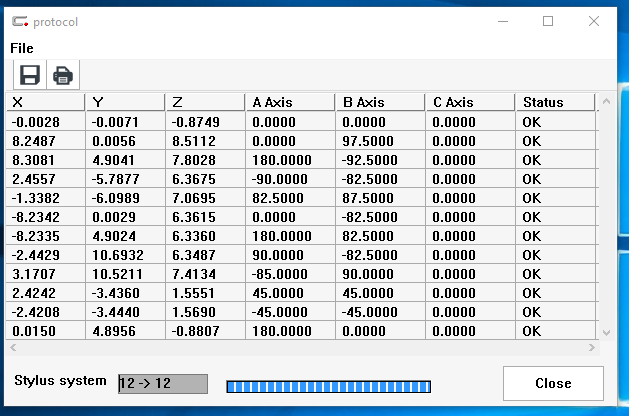This screenshot has height=416, width=629.
Task: Click the A Axis column header
Action: [290, 102]
